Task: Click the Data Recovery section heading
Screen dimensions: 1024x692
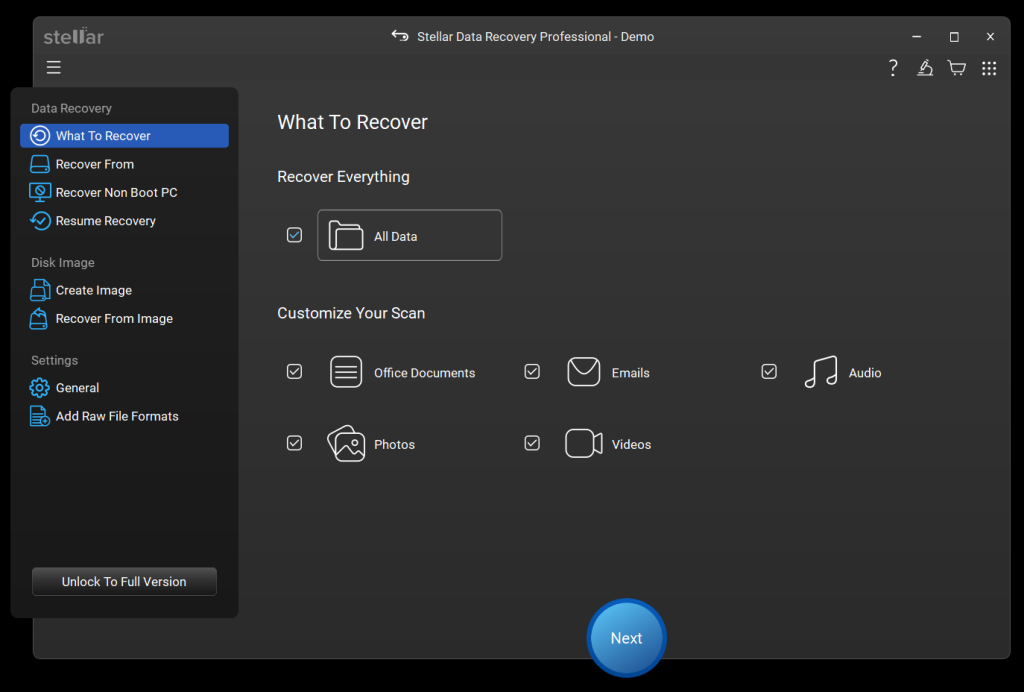Action: pos(71,108)
